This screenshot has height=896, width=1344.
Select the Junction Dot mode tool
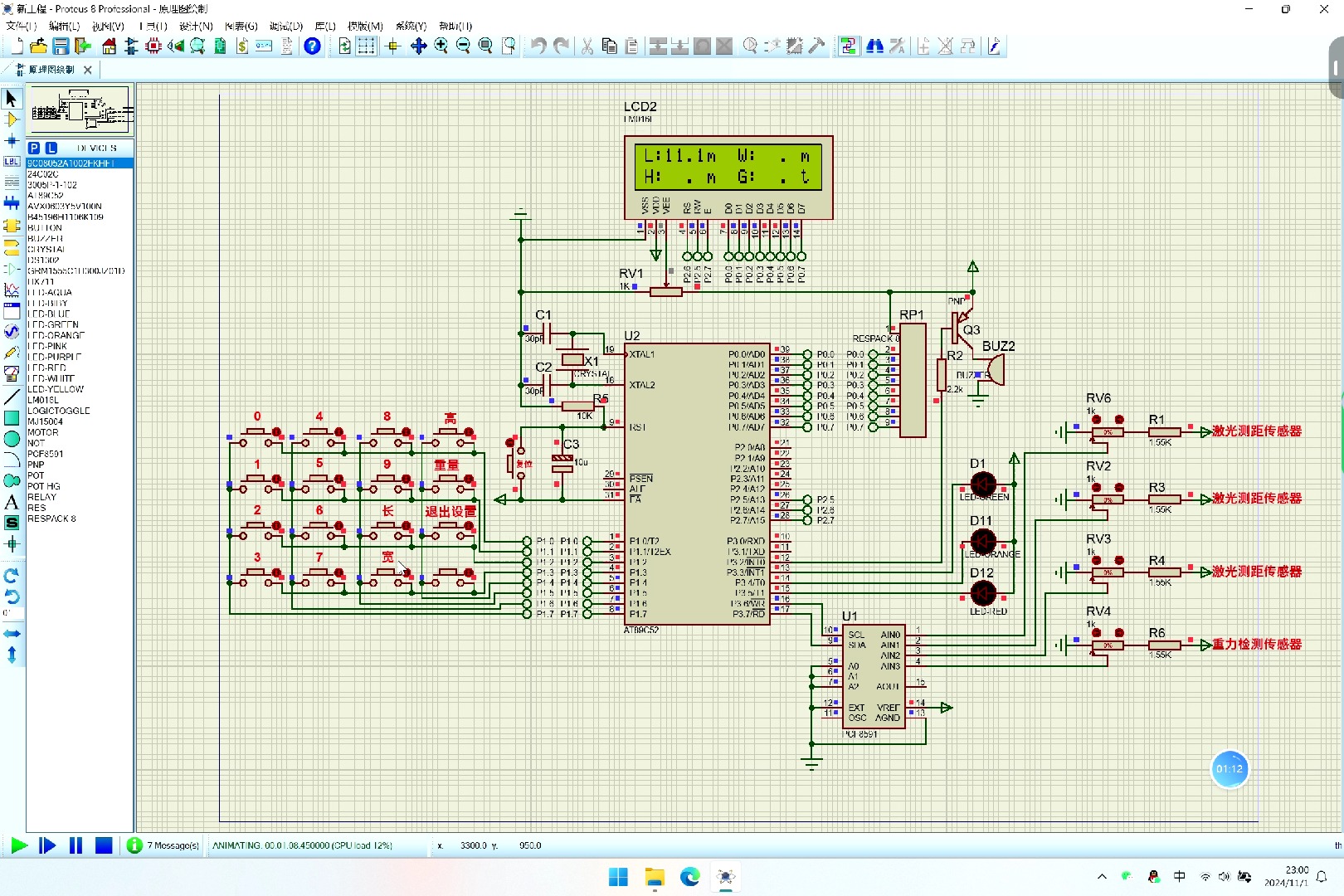pos(11,141)
